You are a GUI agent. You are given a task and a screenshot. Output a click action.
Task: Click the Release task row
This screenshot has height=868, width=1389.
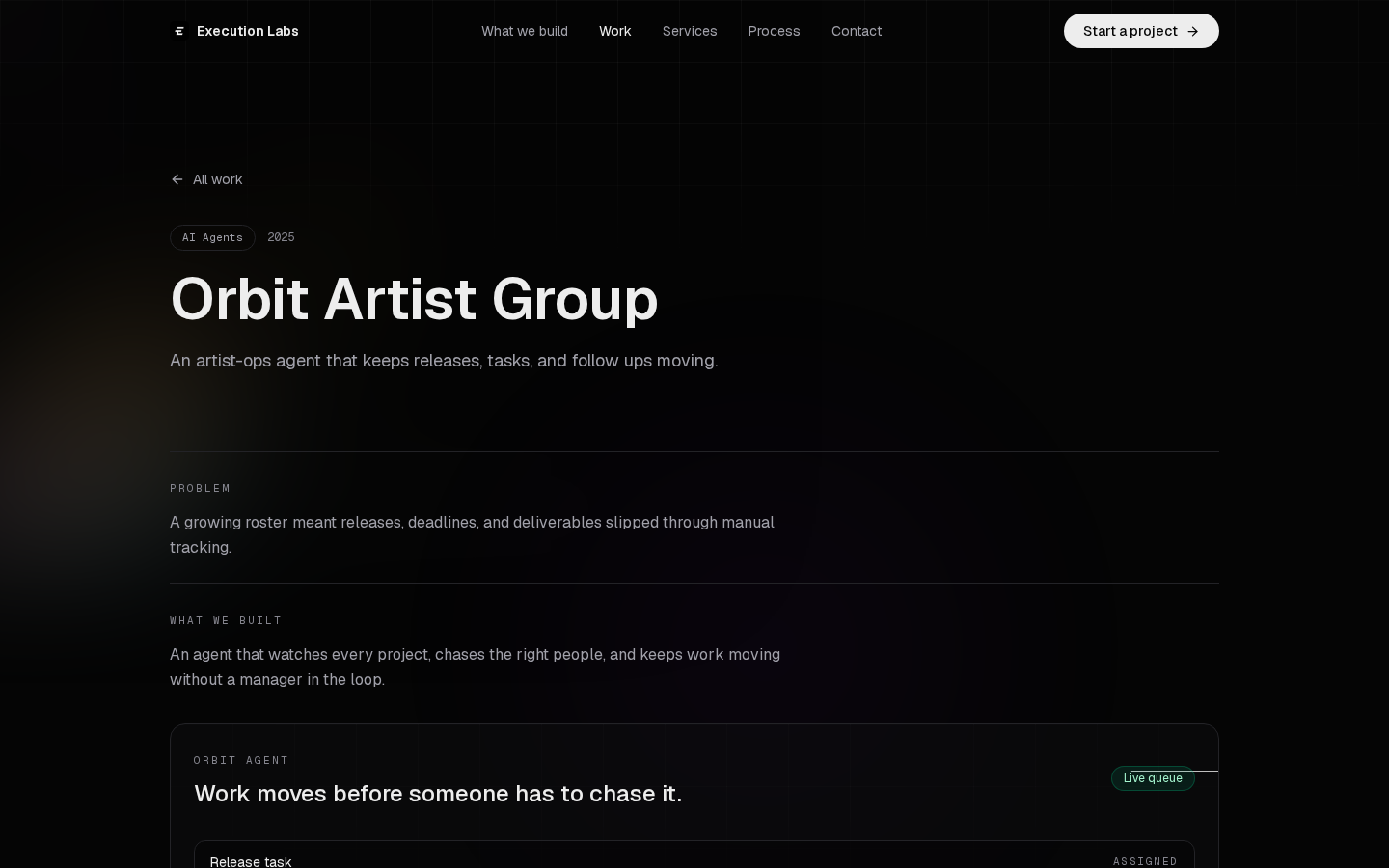tap(694, 854)
